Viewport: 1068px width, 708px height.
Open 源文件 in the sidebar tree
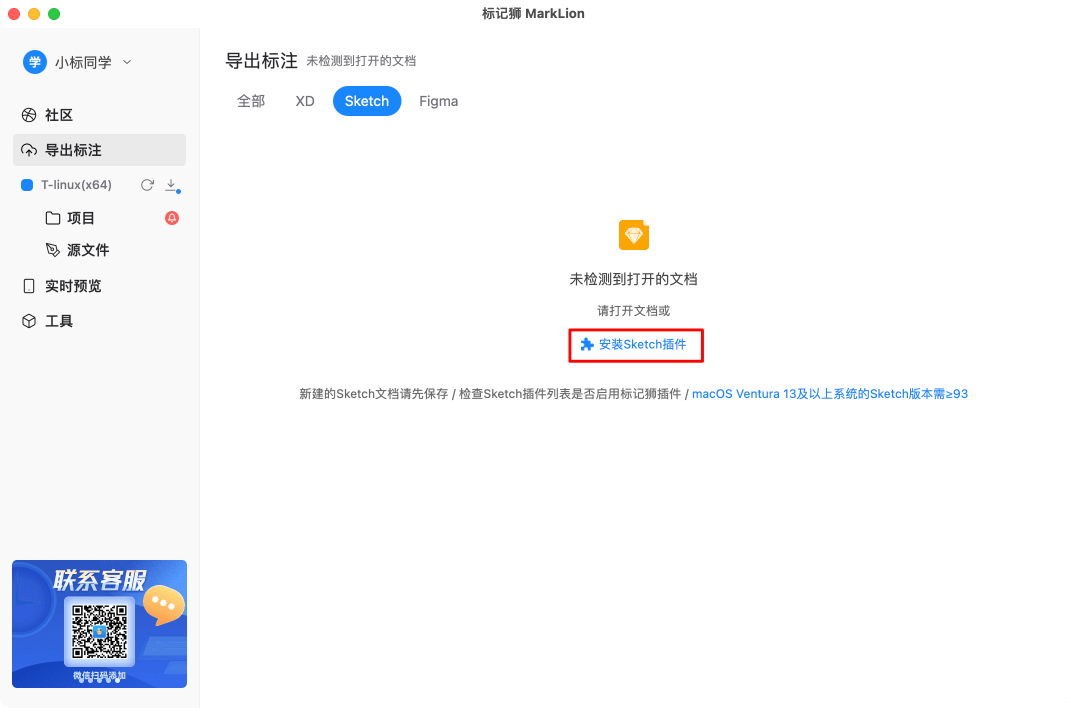pos(88,250)
